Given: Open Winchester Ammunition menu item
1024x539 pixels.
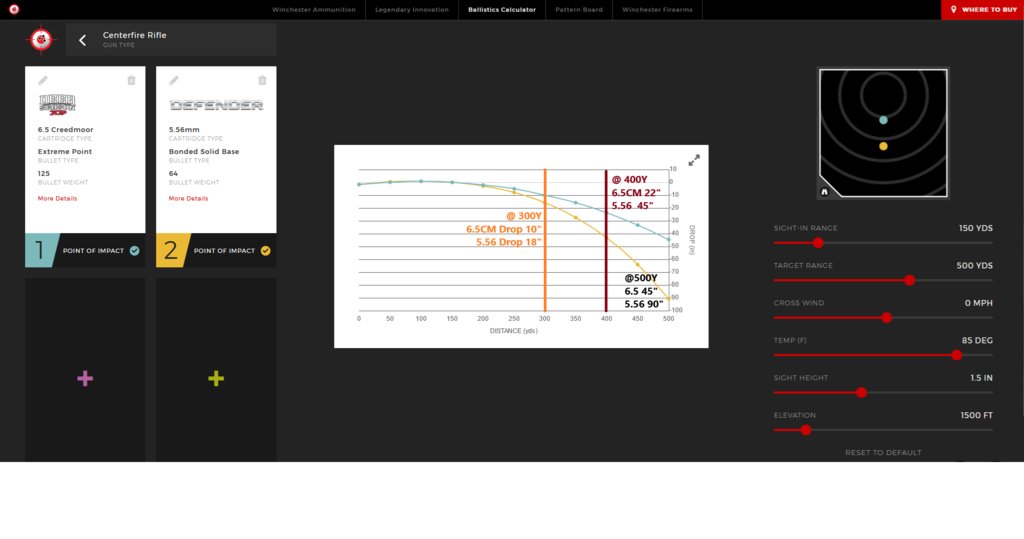Looking at the screenshot, I should tap(313, 10).
